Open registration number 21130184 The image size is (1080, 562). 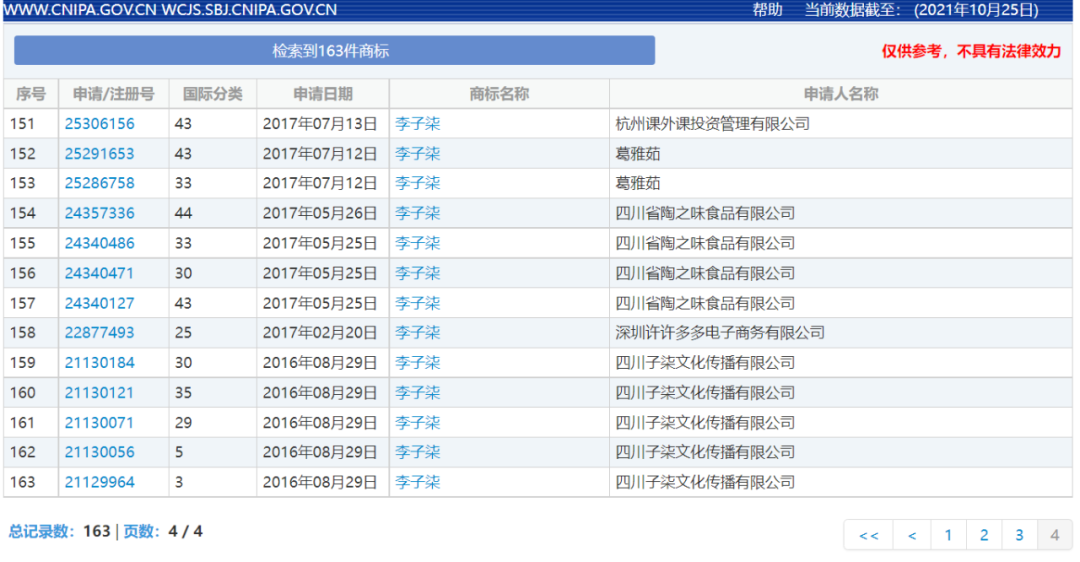pos(99,363)
